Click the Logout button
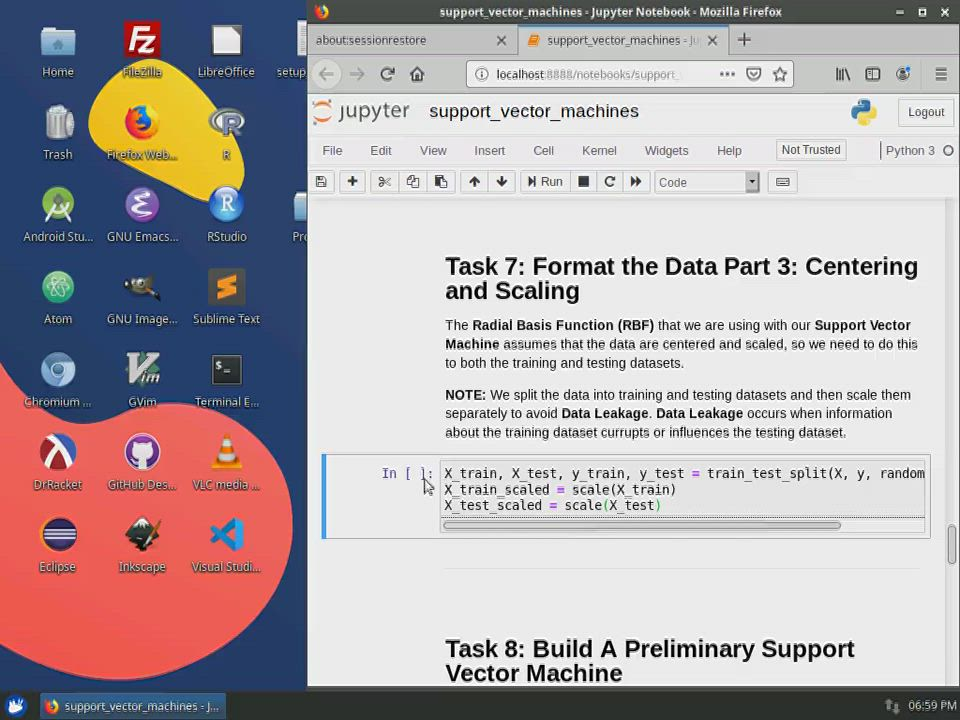This screenshot has height=720, width=960. coord(926,113)
